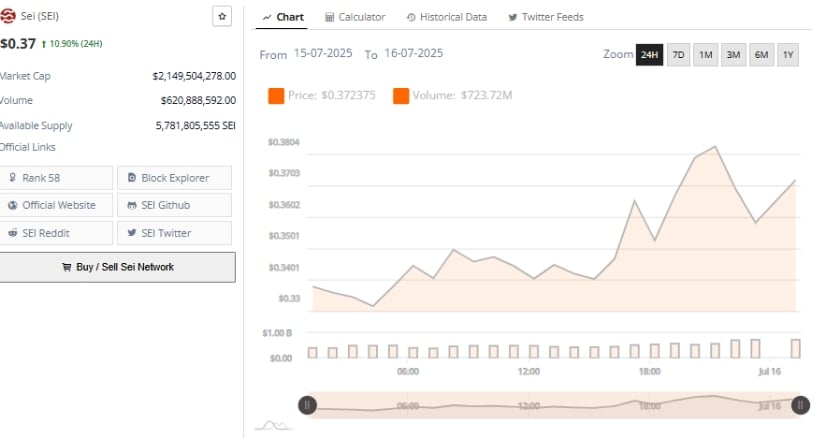Select the 3M zoom range
This screenshot has height=438, width=825.
tap(733, 55)
